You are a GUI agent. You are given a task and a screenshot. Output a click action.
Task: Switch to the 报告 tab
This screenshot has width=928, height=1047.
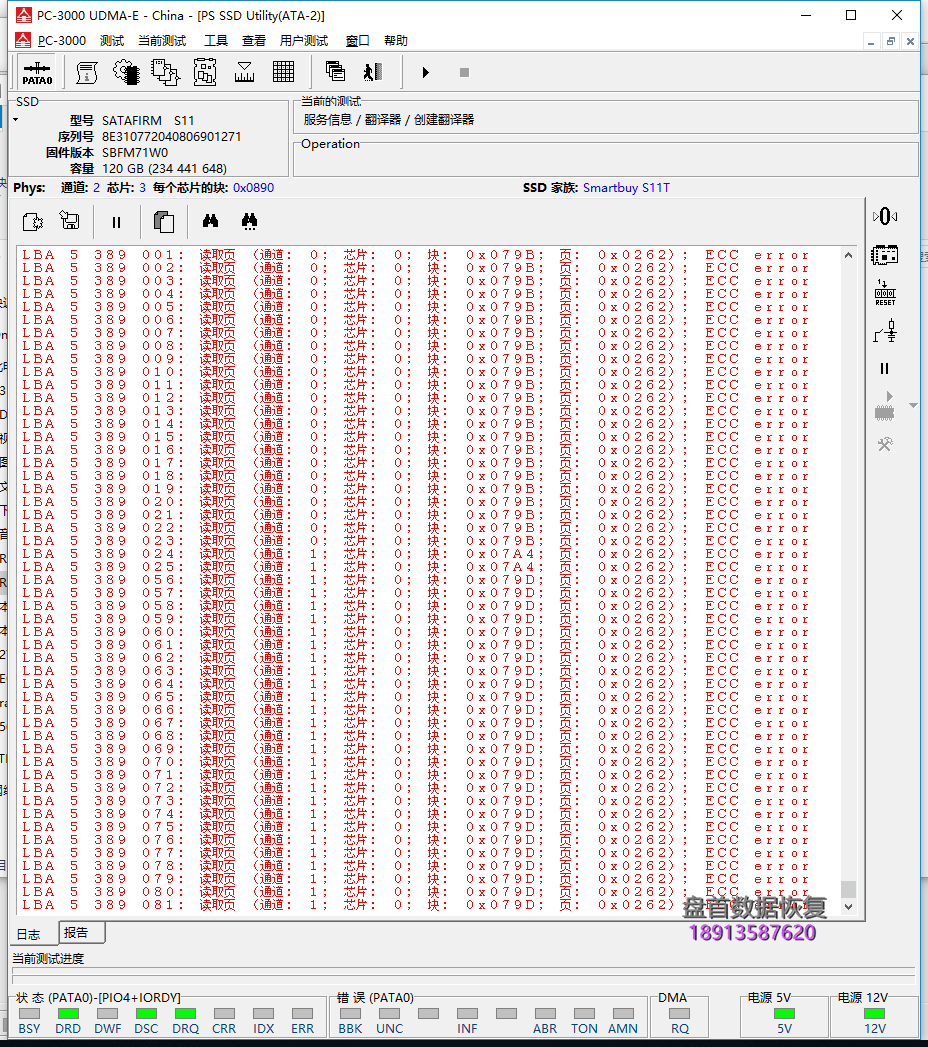pyautogui.click(x=82, y=933)
